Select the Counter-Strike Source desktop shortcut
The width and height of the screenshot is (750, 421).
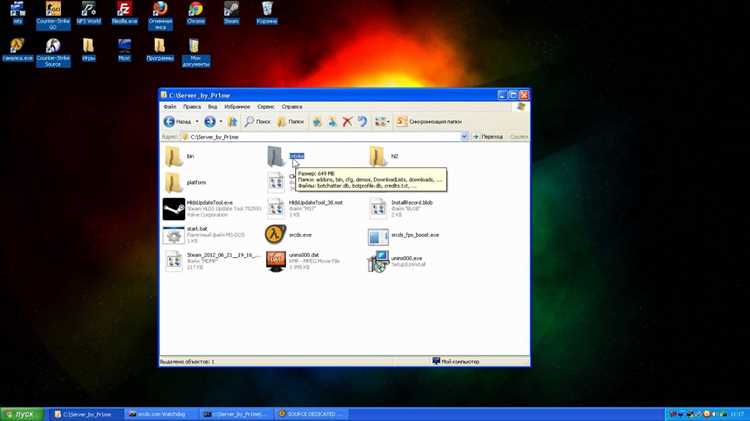pos(53,52)
